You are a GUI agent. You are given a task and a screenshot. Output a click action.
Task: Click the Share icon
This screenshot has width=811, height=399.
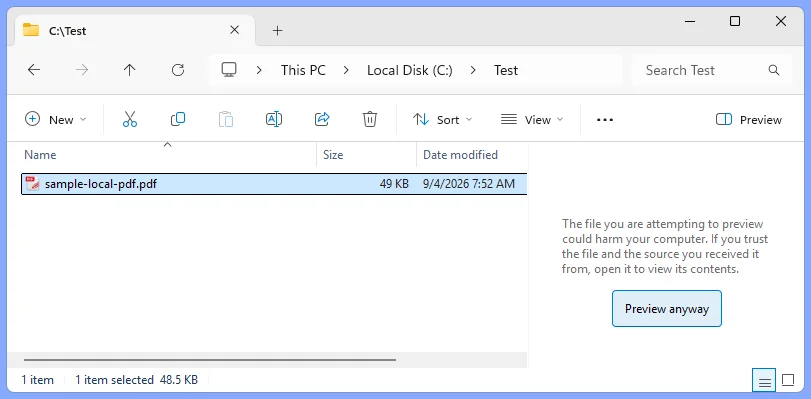click(x=322, y=120)
